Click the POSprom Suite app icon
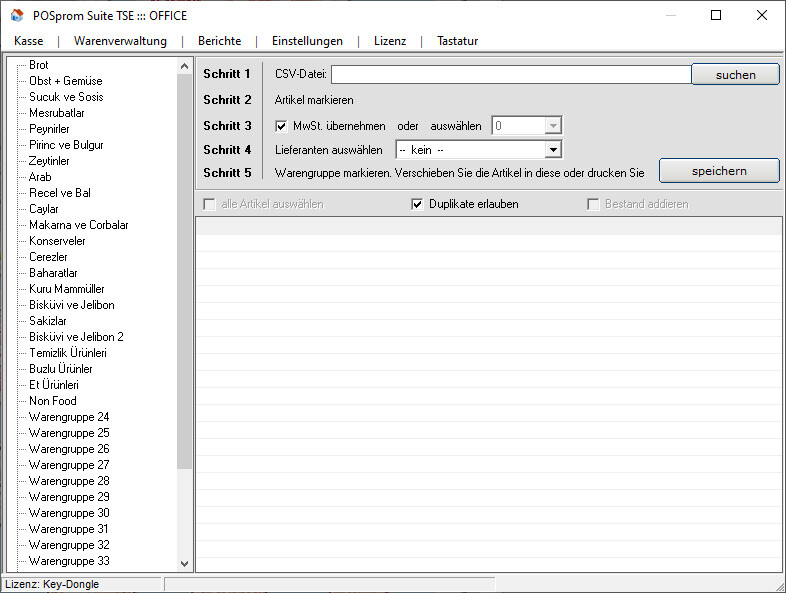 (x=17, y=15)
